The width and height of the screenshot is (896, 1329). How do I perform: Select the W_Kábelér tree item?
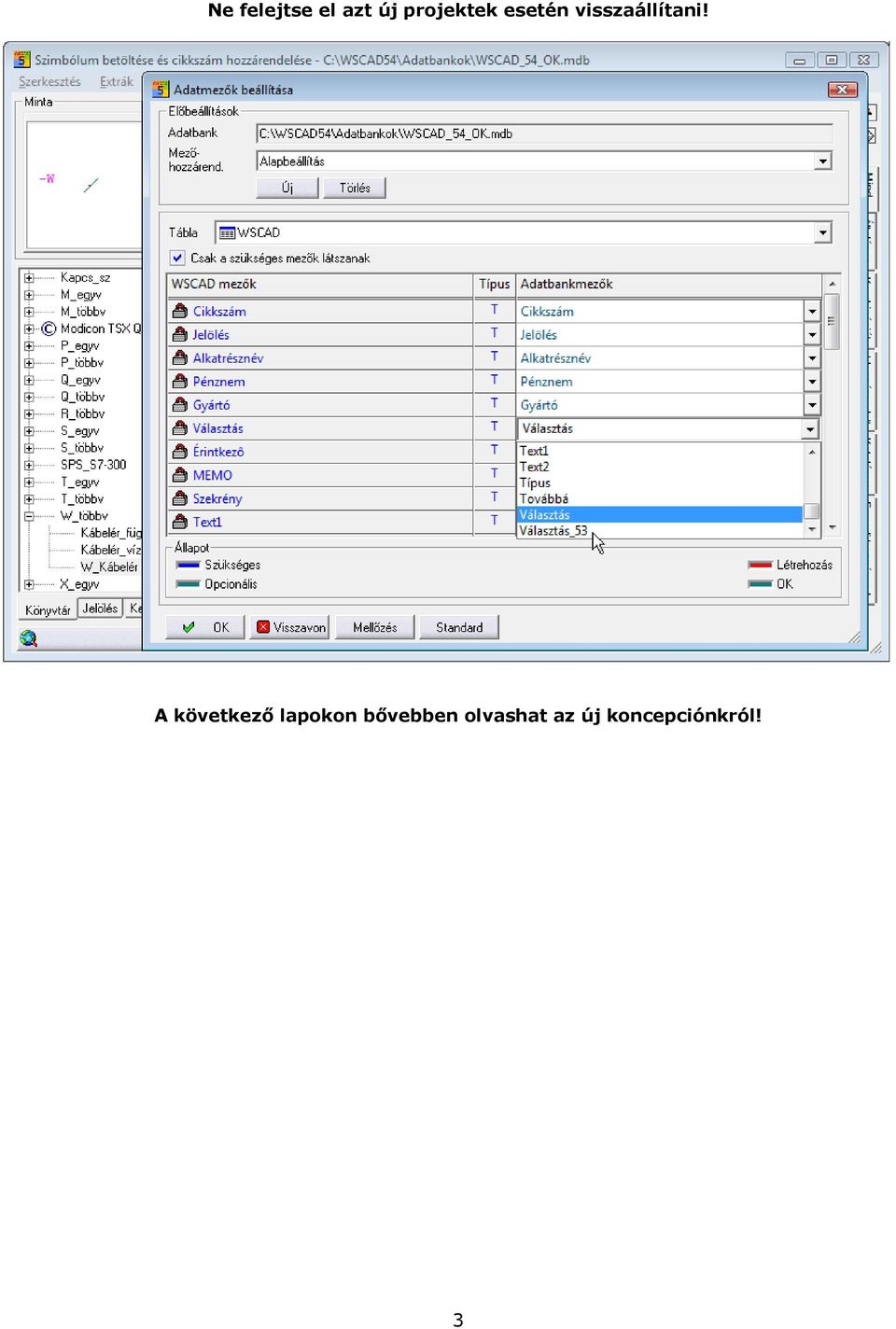click(x=109, y=567)
